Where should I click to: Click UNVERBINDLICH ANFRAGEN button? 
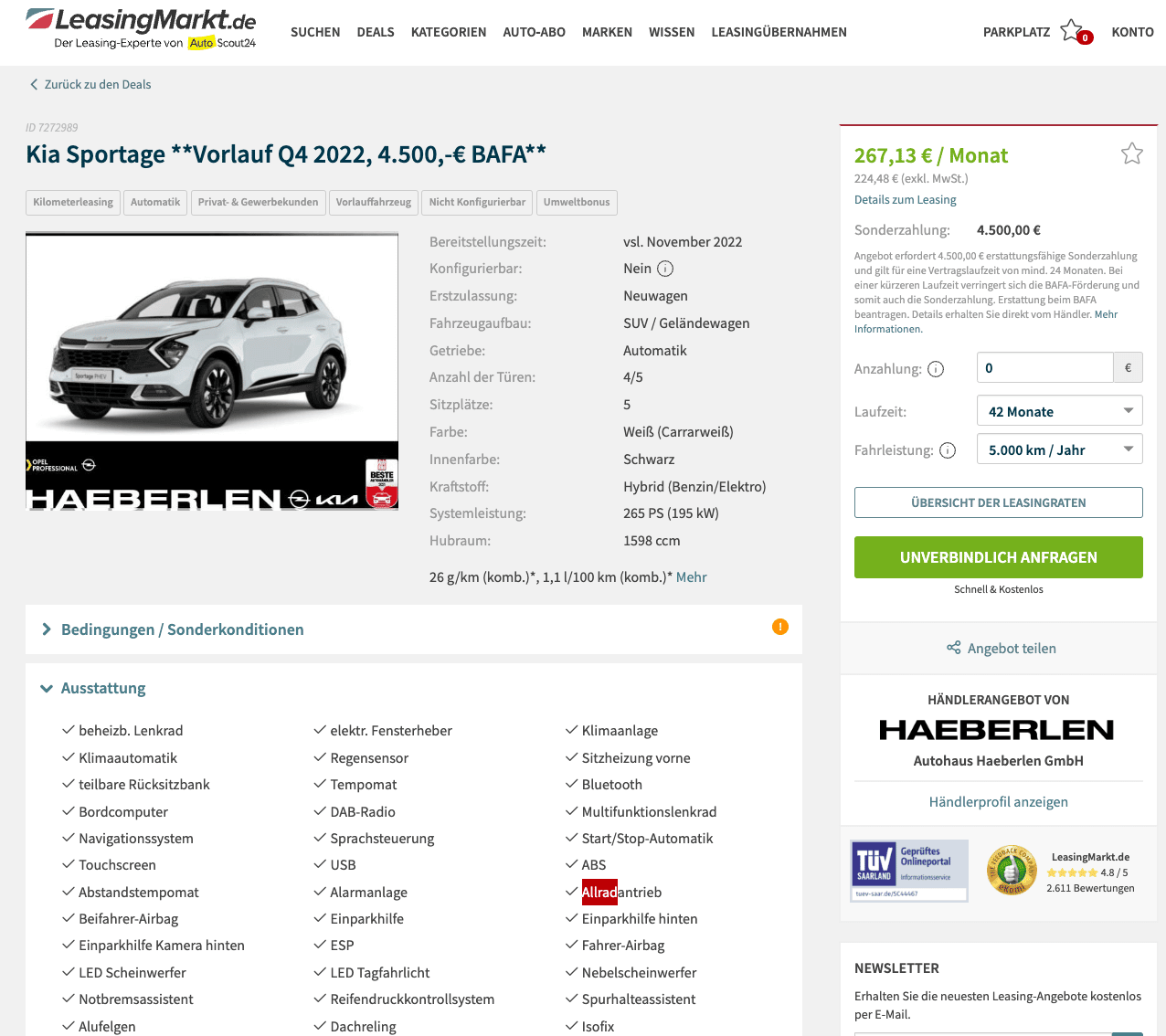pyautogui.click(x=999, y=557)
